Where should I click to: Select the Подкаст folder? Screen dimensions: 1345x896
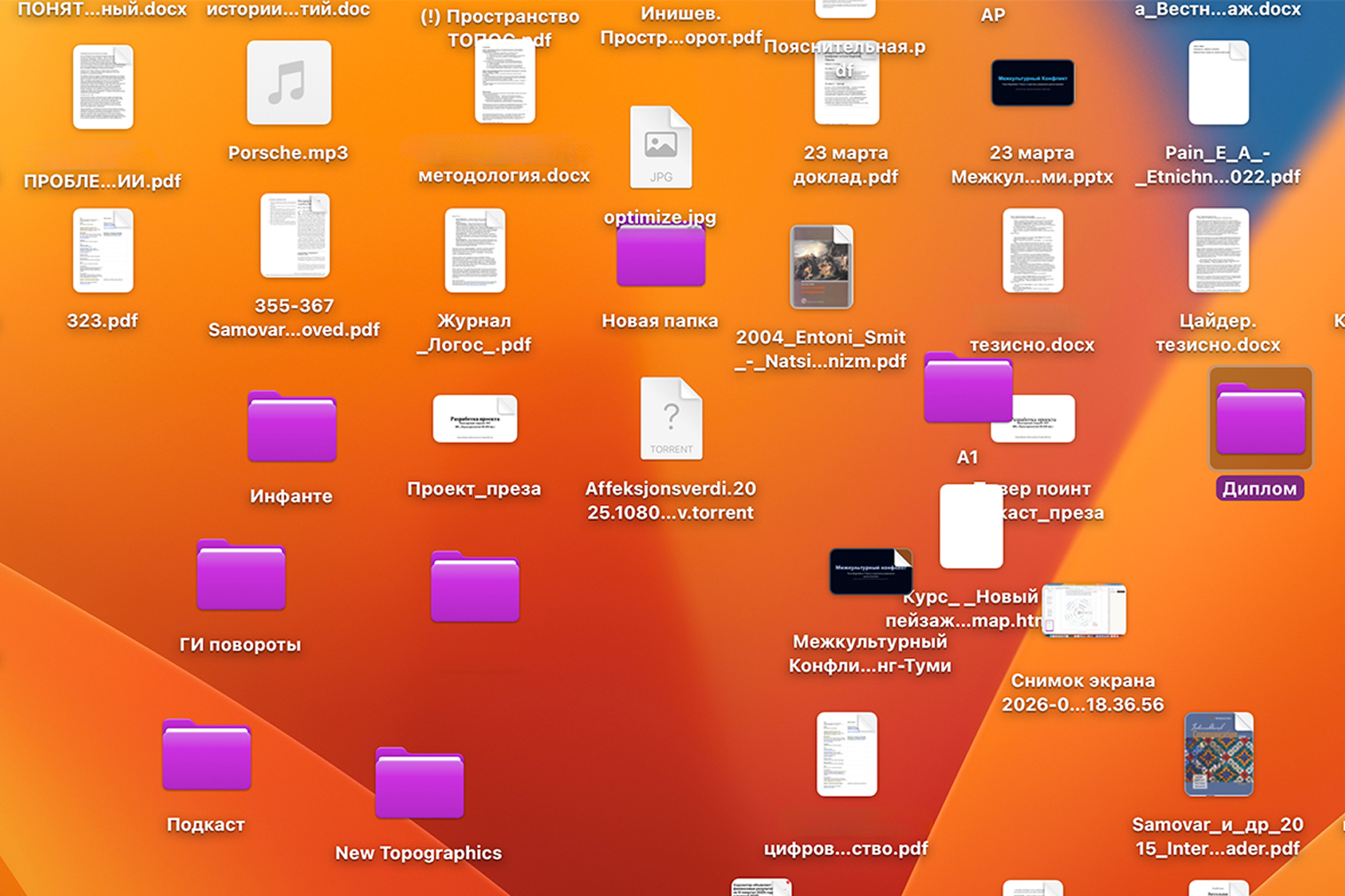point(206,756)
